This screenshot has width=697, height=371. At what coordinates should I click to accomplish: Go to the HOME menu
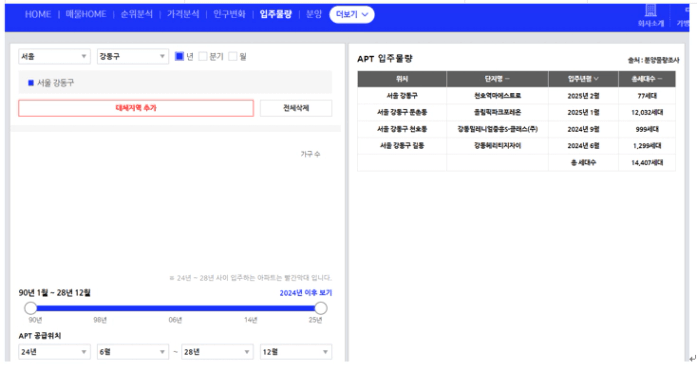[x=38, y=14]
